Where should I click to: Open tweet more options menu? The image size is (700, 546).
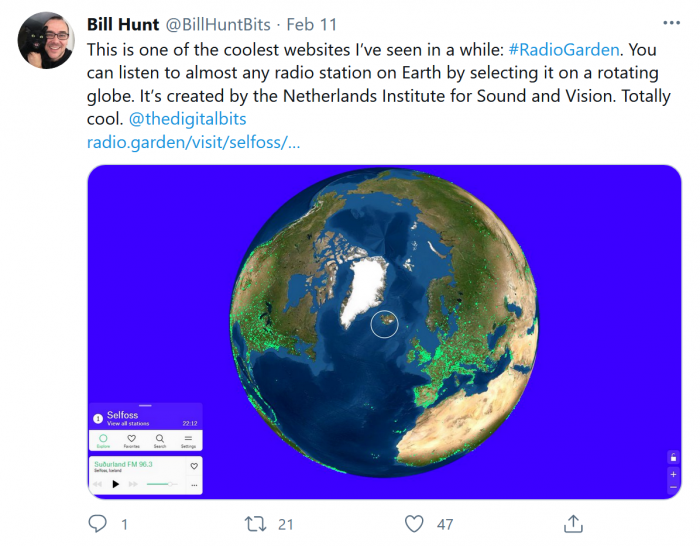(671, 22)
